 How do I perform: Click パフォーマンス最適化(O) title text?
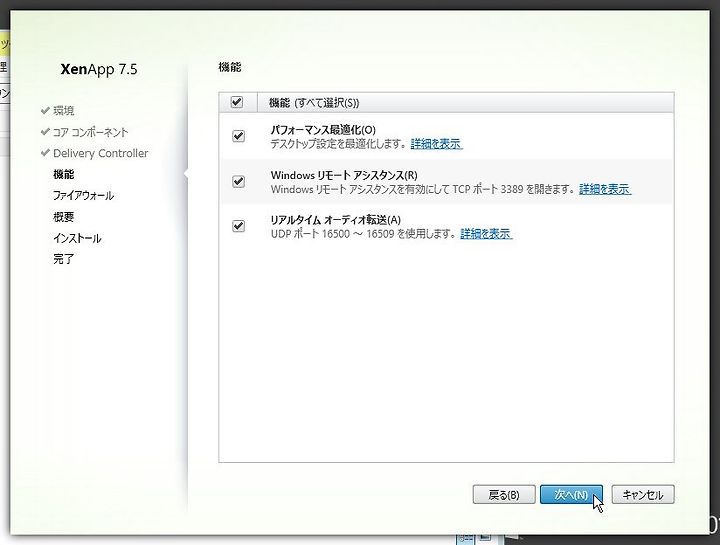coord(323,130)
